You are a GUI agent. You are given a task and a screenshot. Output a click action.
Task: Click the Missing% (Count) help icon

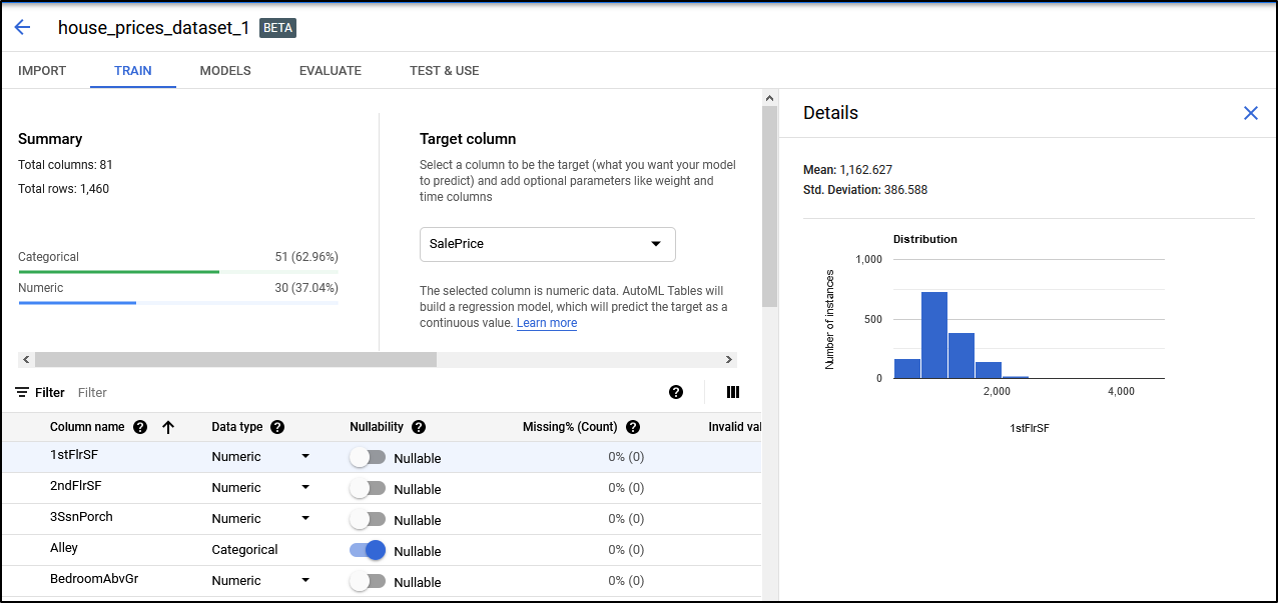(633, 427)
